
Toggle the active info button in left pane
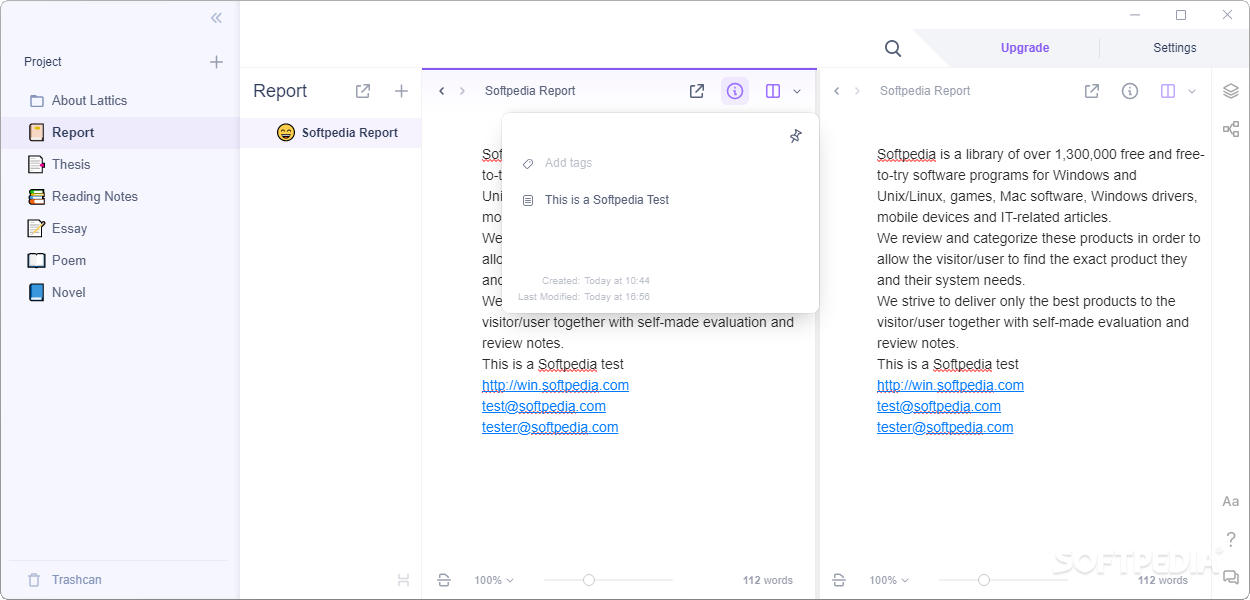[x=735, y=91]
